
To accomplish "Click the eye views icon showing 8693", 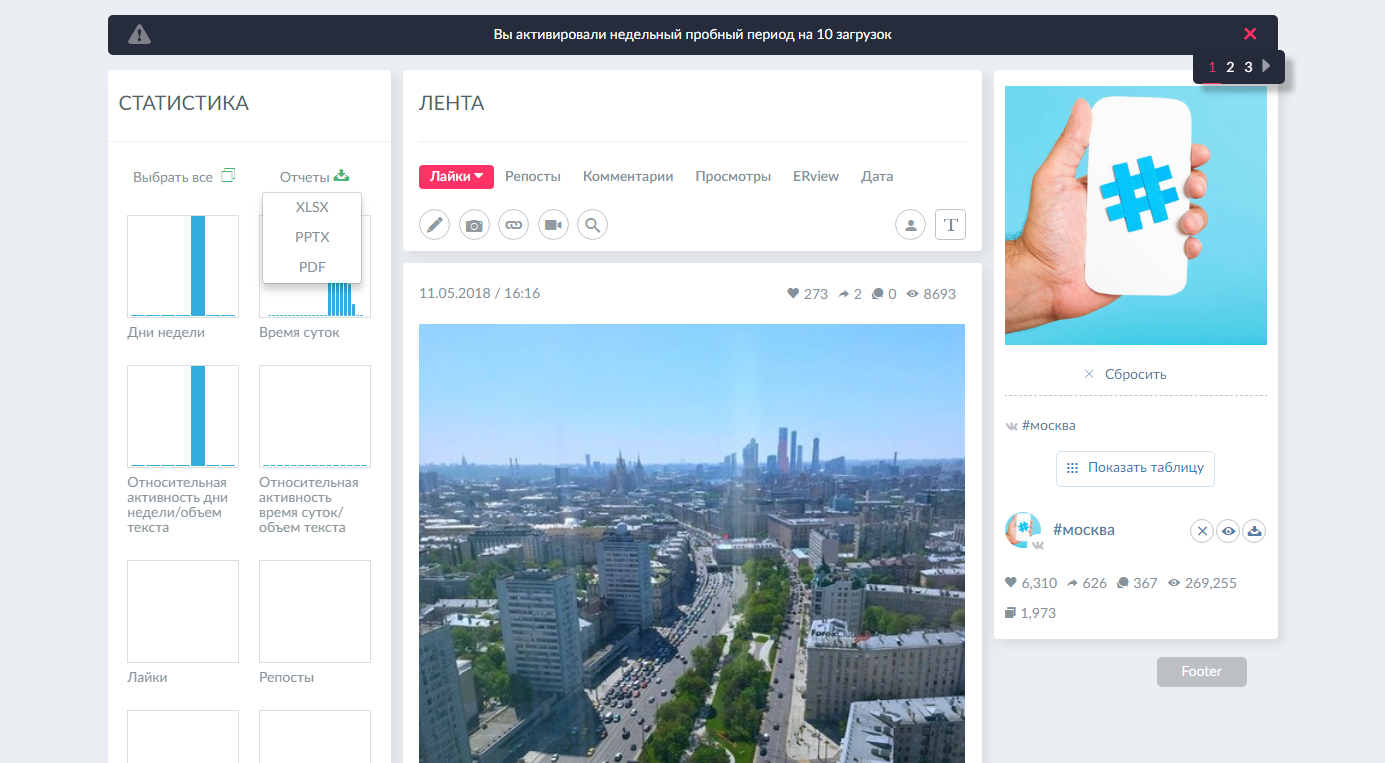I will [912, 294].
